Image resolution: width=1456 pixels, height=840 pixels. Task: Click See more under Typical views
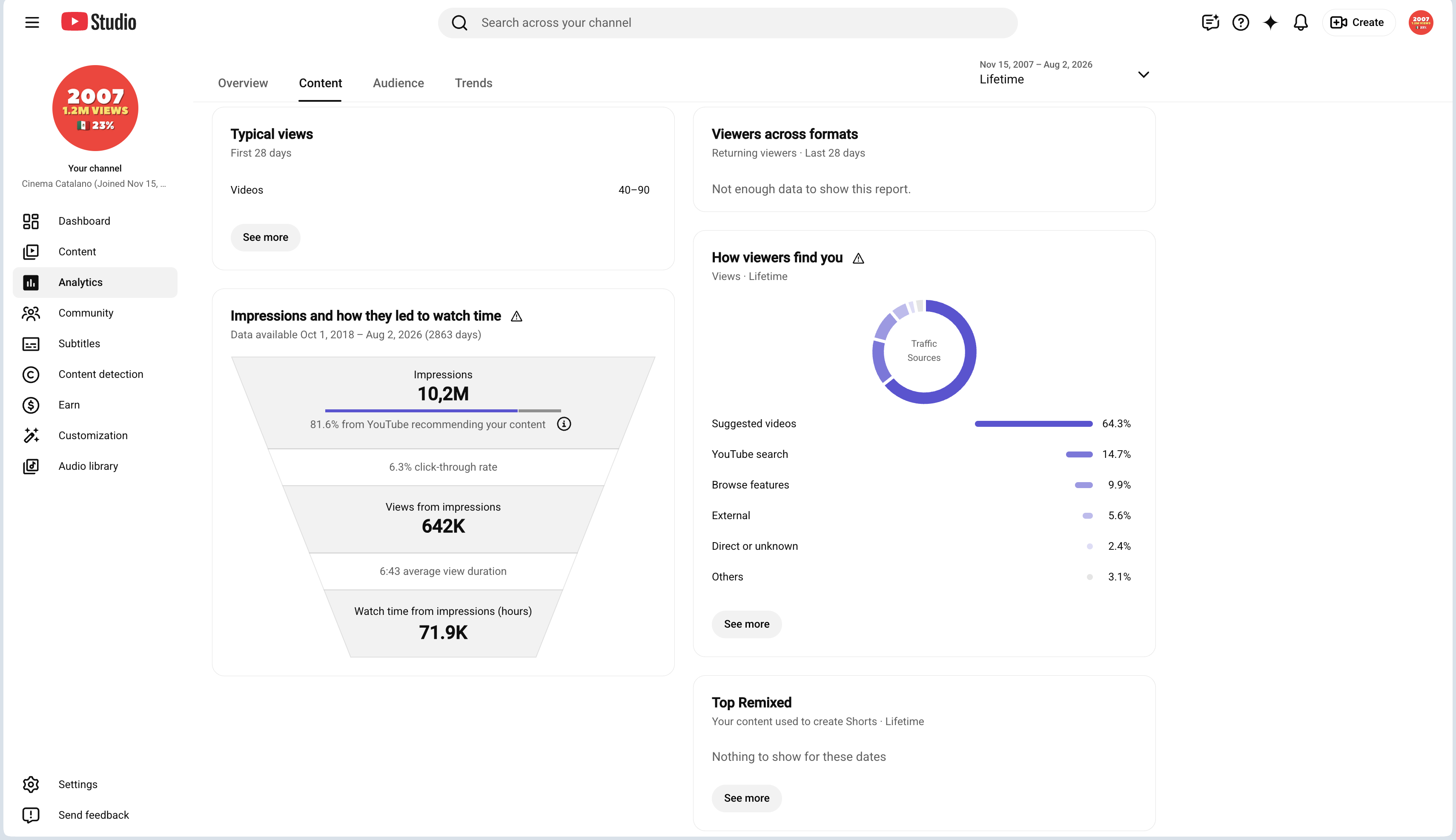(x=266, y=237)
